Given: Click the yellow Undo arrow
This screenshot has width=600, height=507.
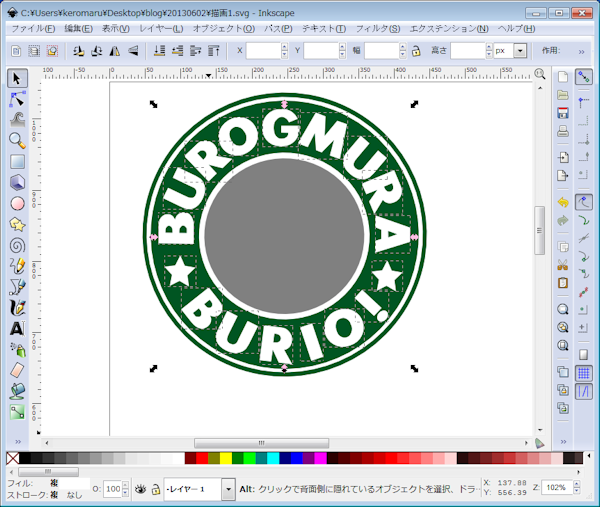Looking at the screenshot, I should [563, 202].
